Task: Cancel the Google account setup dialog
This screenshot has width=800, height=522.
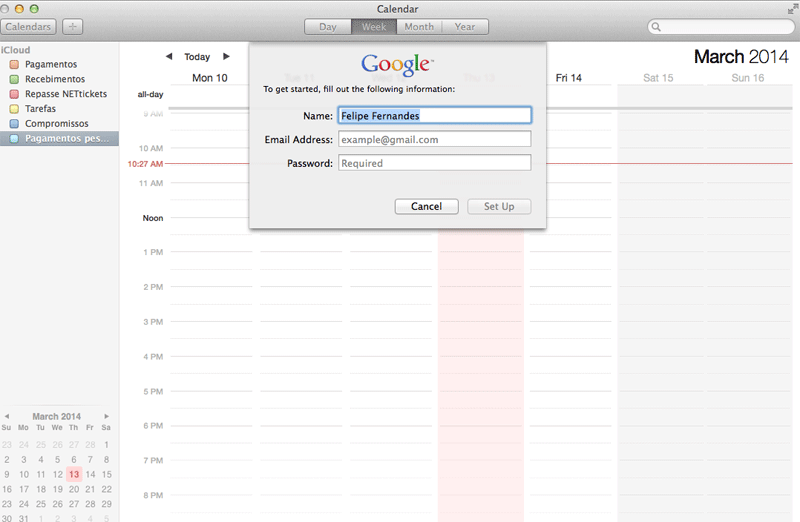Action: pos(427,206)
